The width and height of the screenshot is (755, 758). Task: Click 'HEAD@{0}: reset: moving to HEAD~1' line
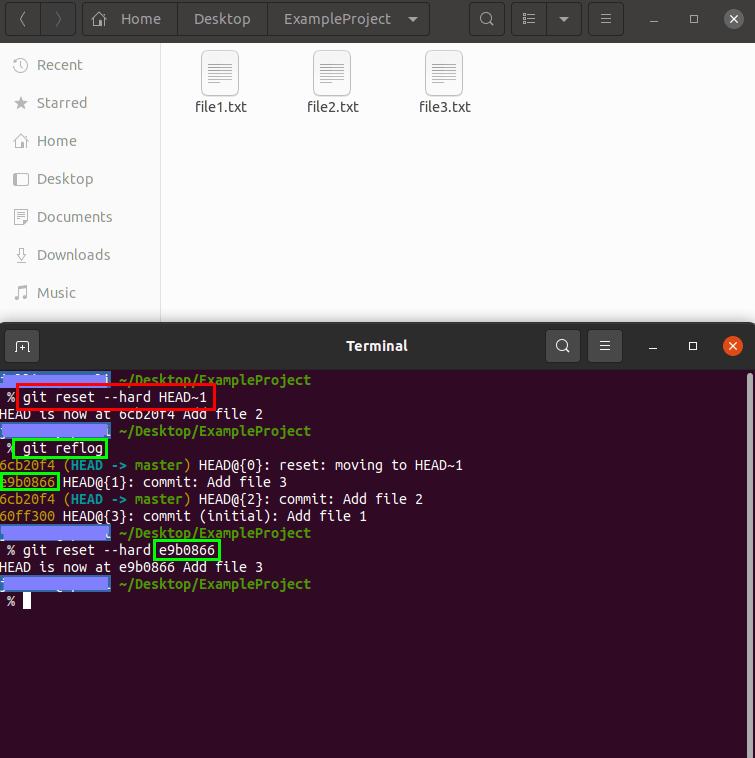coord(331,466)
